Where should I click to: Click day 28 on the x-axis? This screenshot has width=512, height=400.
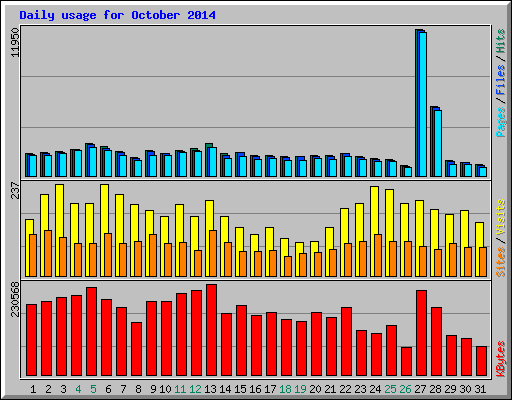(x=435, y=389)
